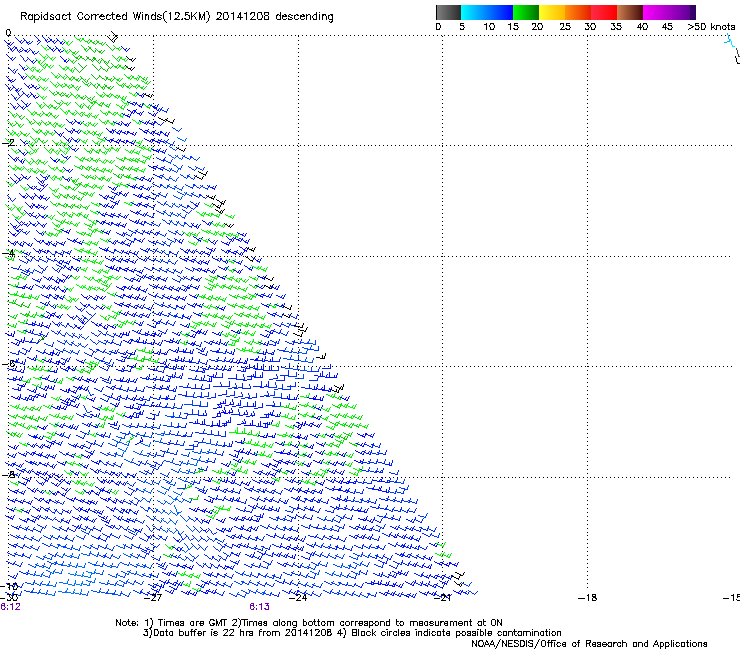Image resolution: width=740 pixels, height=650 pixels.
Task: Click the '15' legend scale label
Action: pos(513,27)
